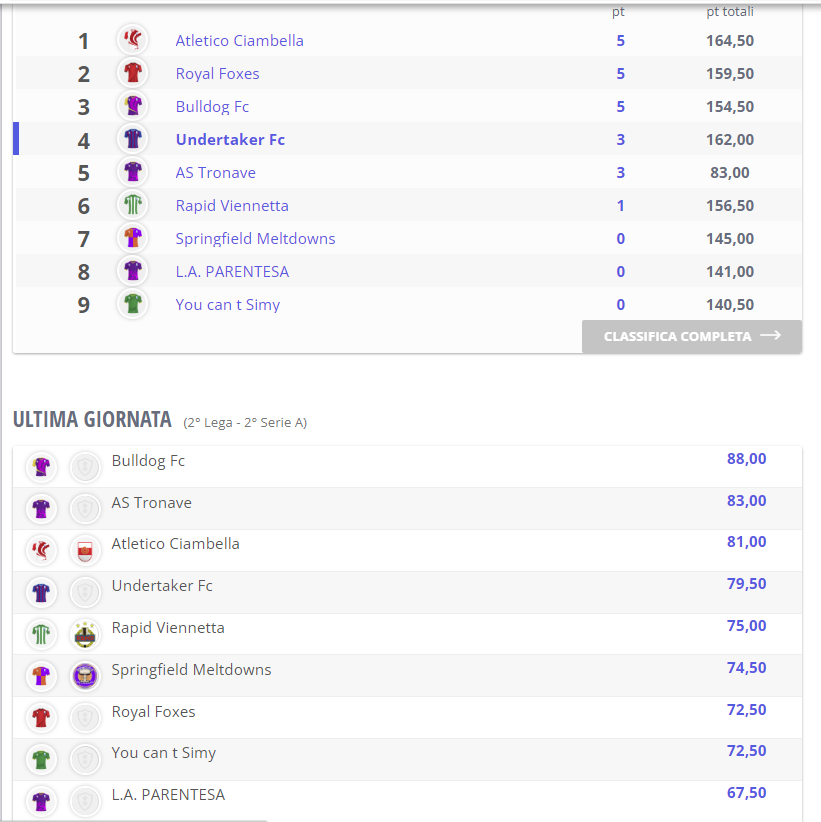Click L.A. PARENTESA score 67,50

pos(747,793)
